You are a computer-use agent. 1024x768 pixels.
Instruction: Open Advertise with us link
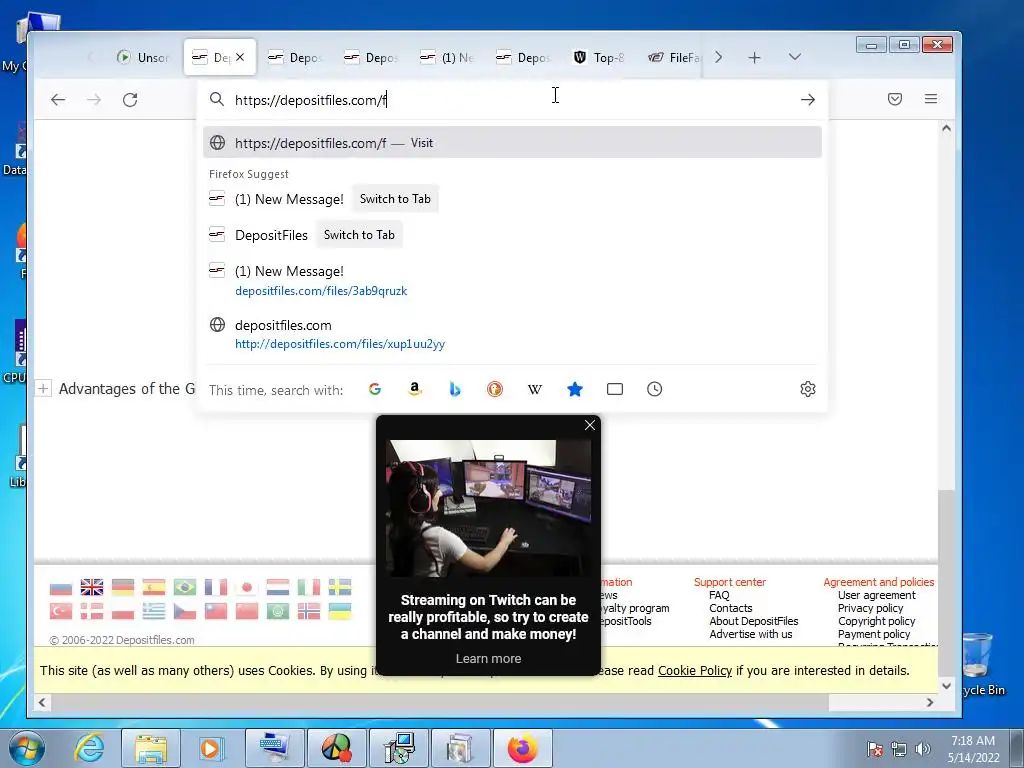750,634
